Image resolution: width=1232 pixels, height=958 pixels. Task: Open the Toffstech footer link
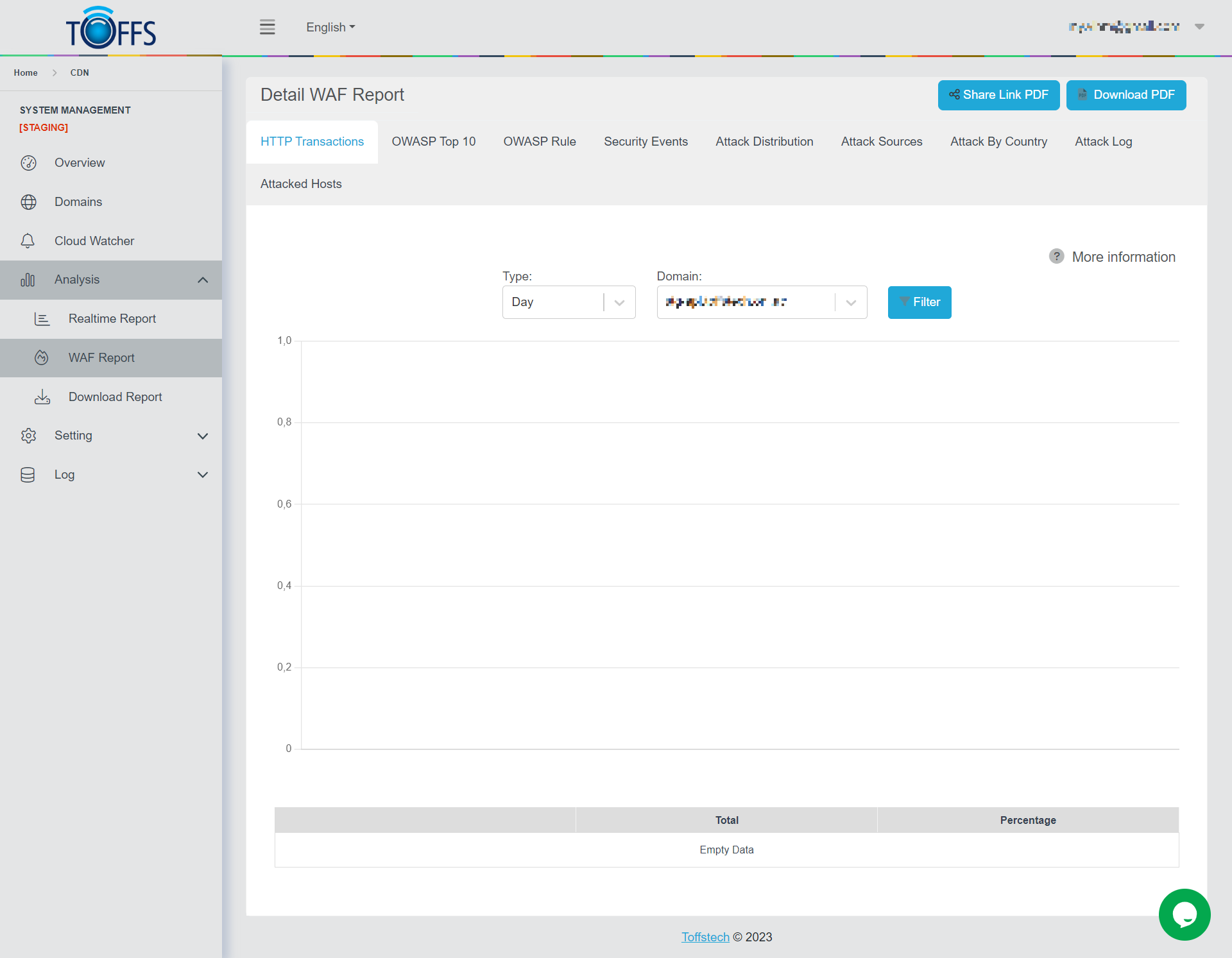[705, 937]
